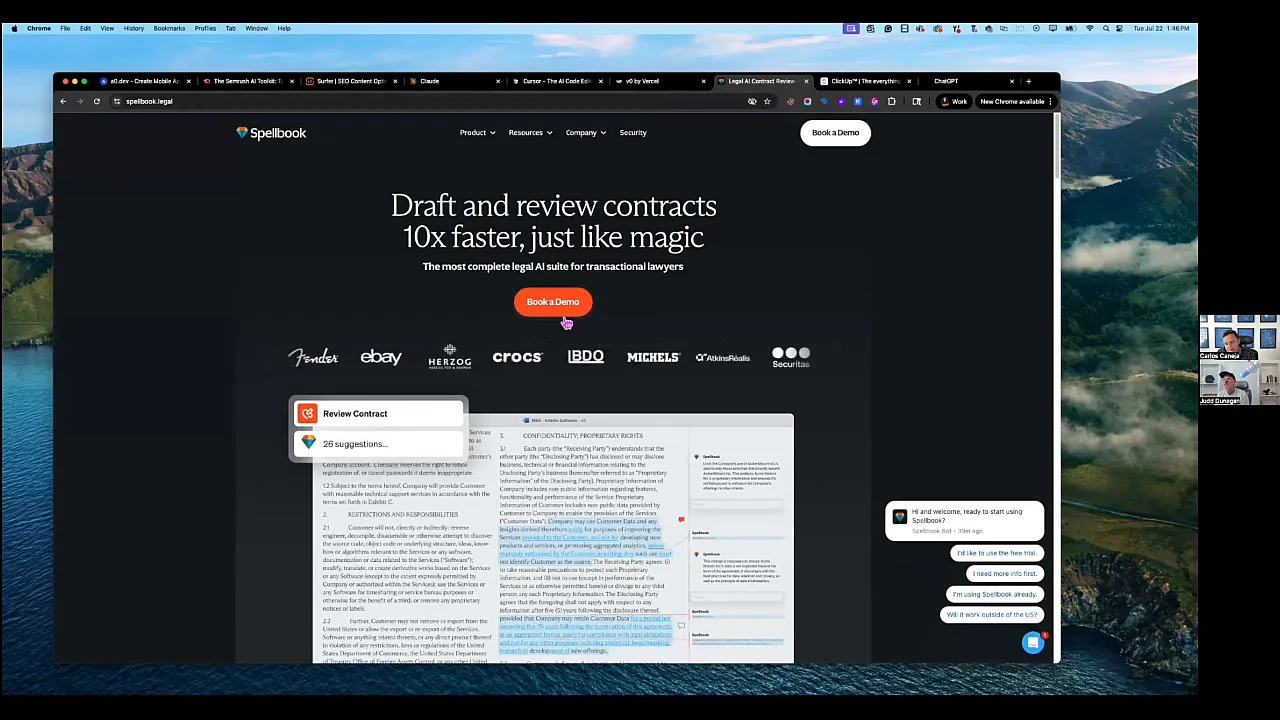The height and width of the screenshot is (720, 1280).
Task: Select Carlos Caneja video thumbnail
Action: (x=1239, y=338)
